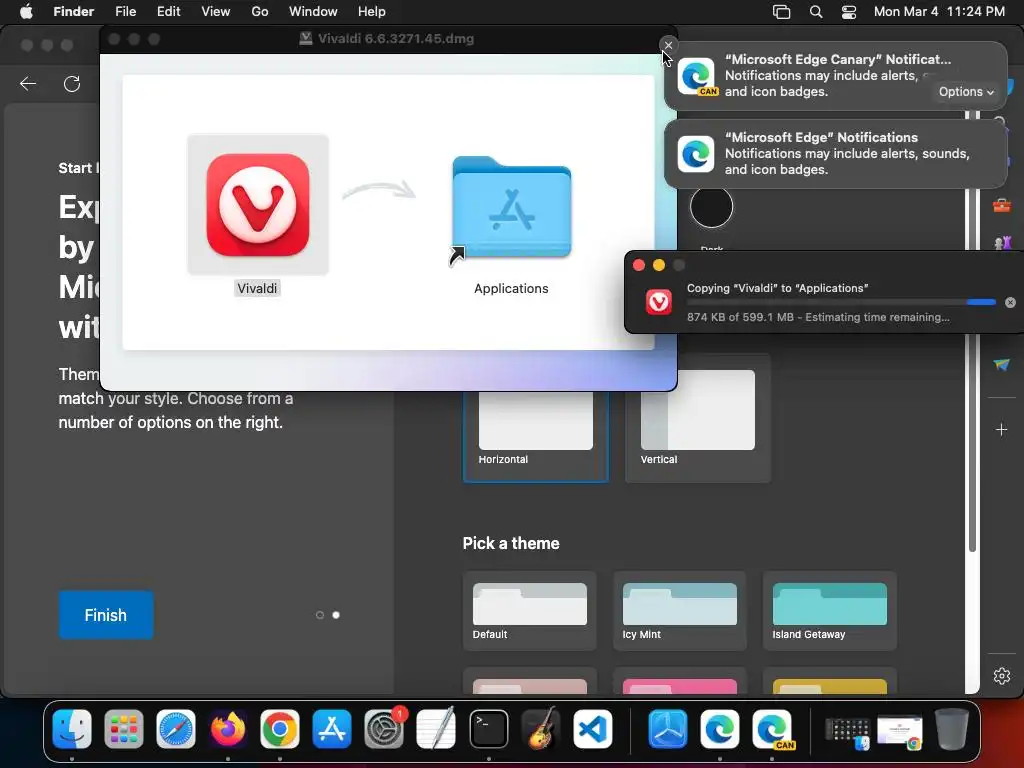Select the Dark appearance circle
1024x768 pixels.
point(711,208)
